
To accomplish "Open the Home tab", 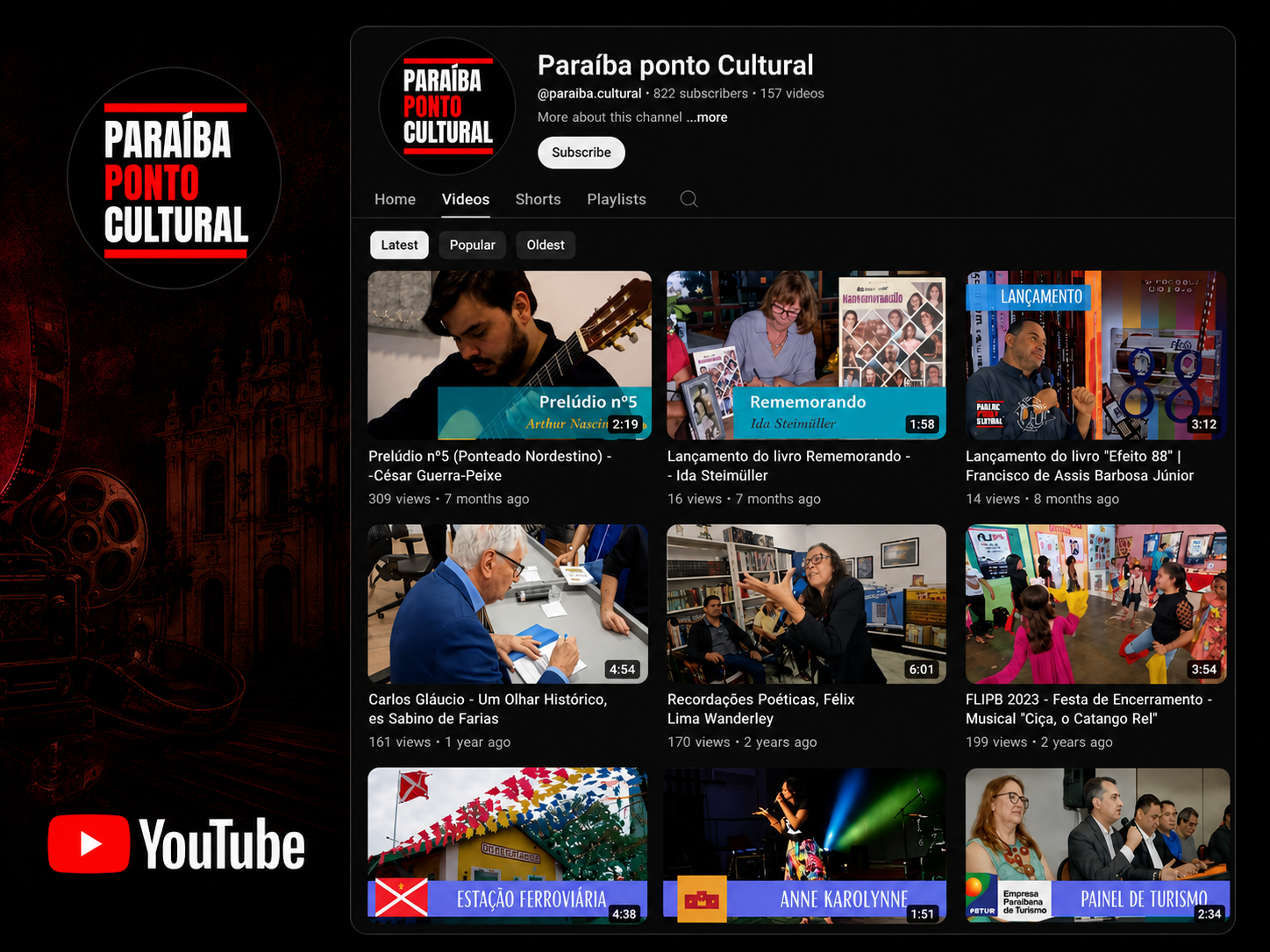I will tap(395, 199).
